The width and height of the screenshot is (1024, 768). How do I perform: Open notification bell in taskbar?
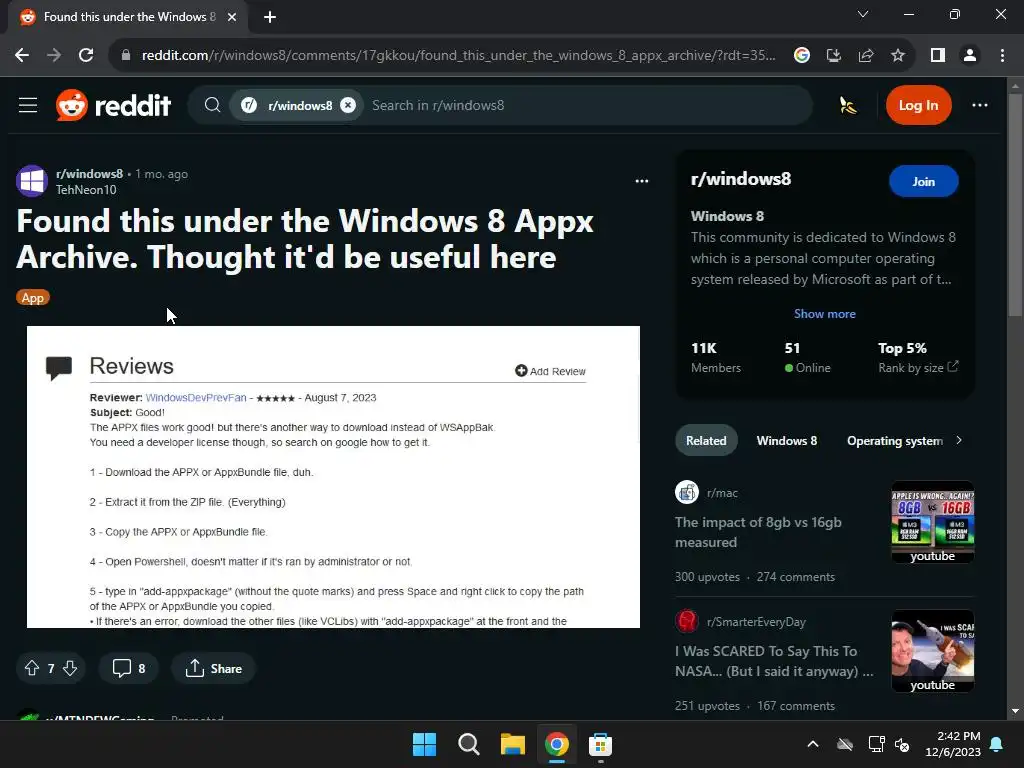997,744
